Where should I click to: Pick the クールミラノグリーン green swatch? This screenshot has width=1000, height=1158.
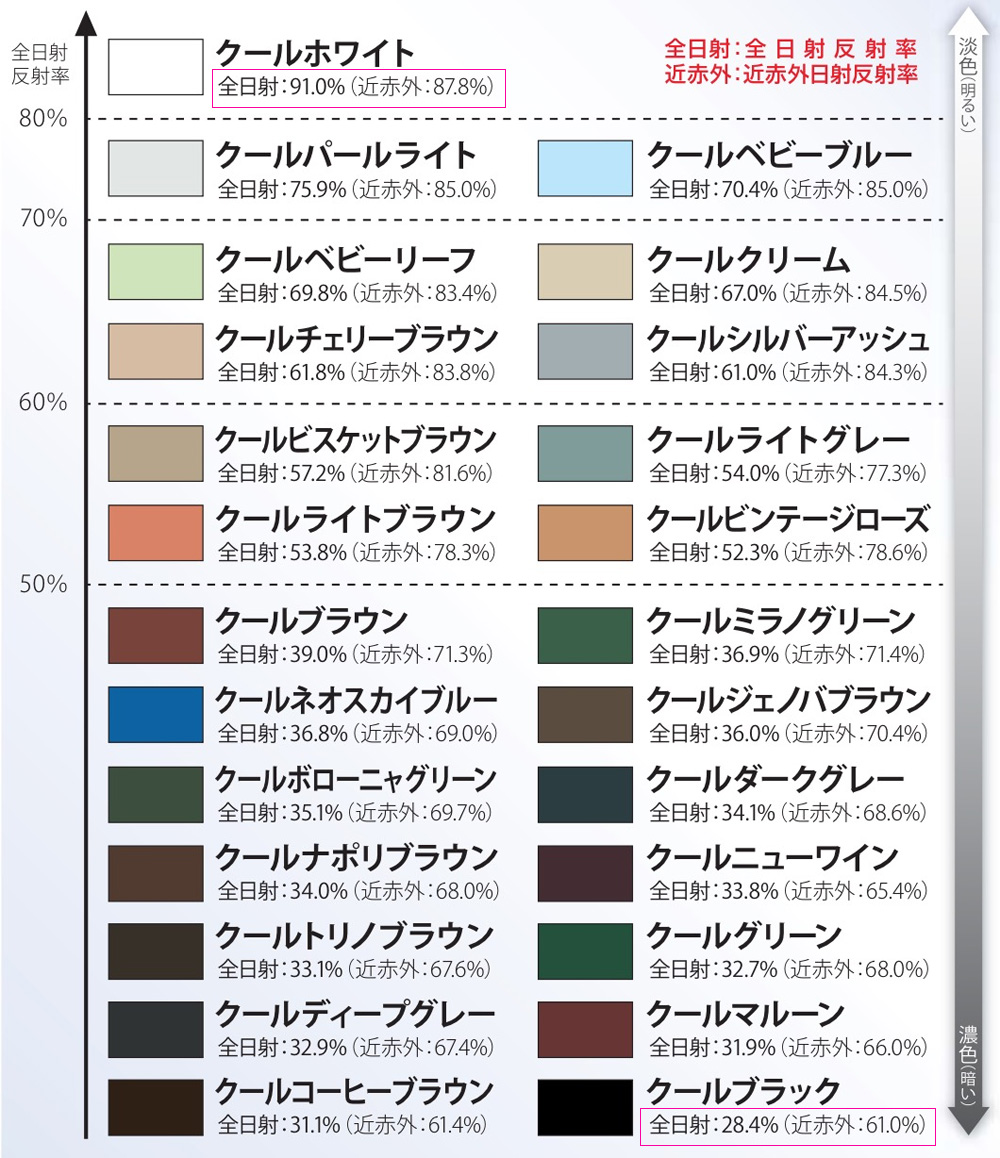coord(585,635)
